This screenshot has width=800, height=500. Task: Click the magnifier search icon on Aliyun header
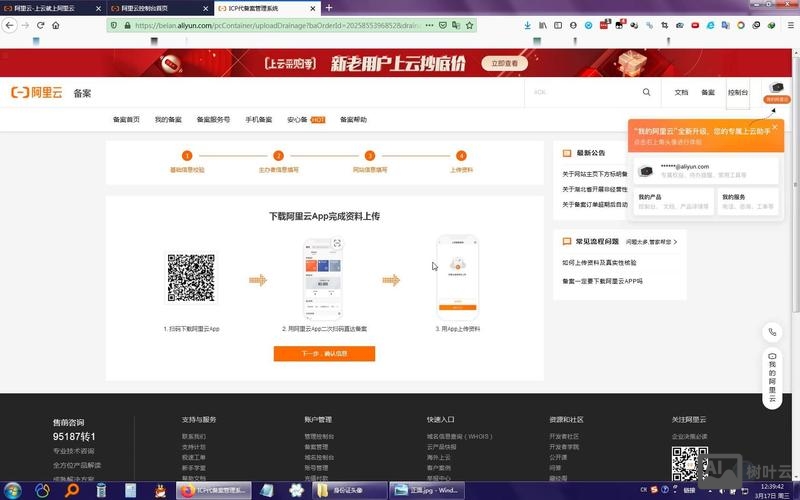coord(646,92)
